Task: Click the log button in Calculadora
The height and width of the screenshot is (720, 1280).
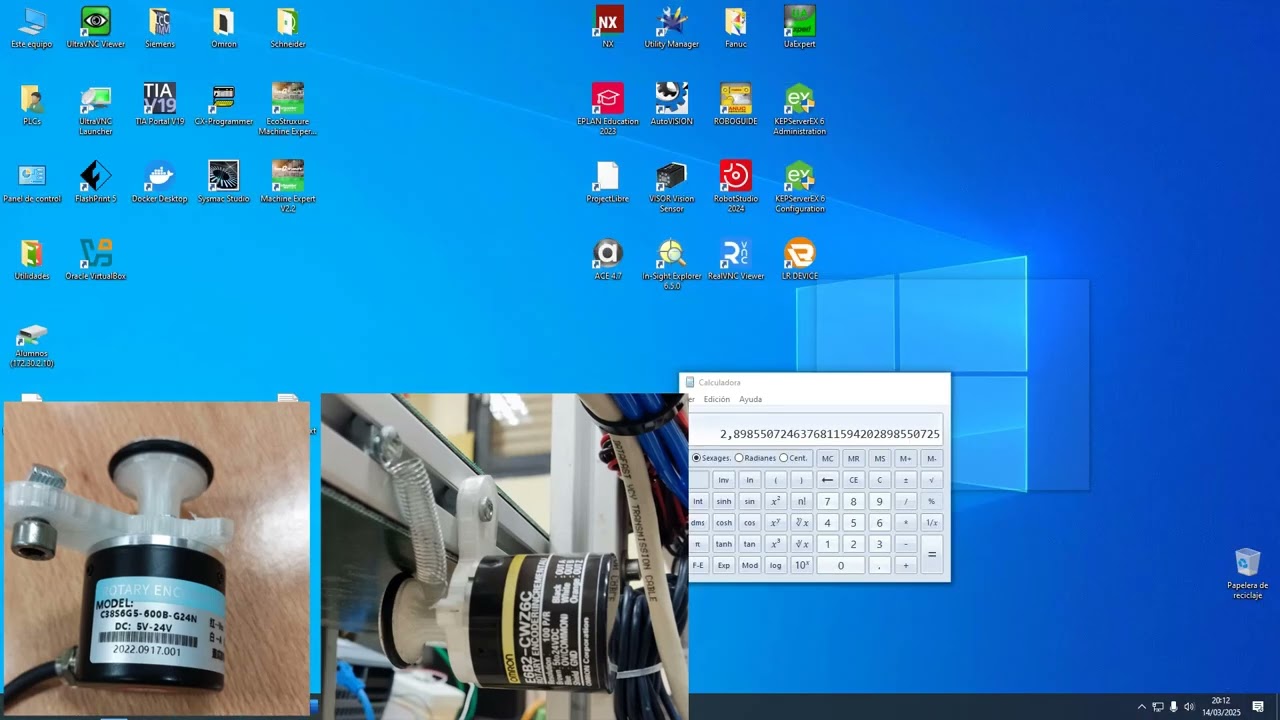Action: coord(775,565)
